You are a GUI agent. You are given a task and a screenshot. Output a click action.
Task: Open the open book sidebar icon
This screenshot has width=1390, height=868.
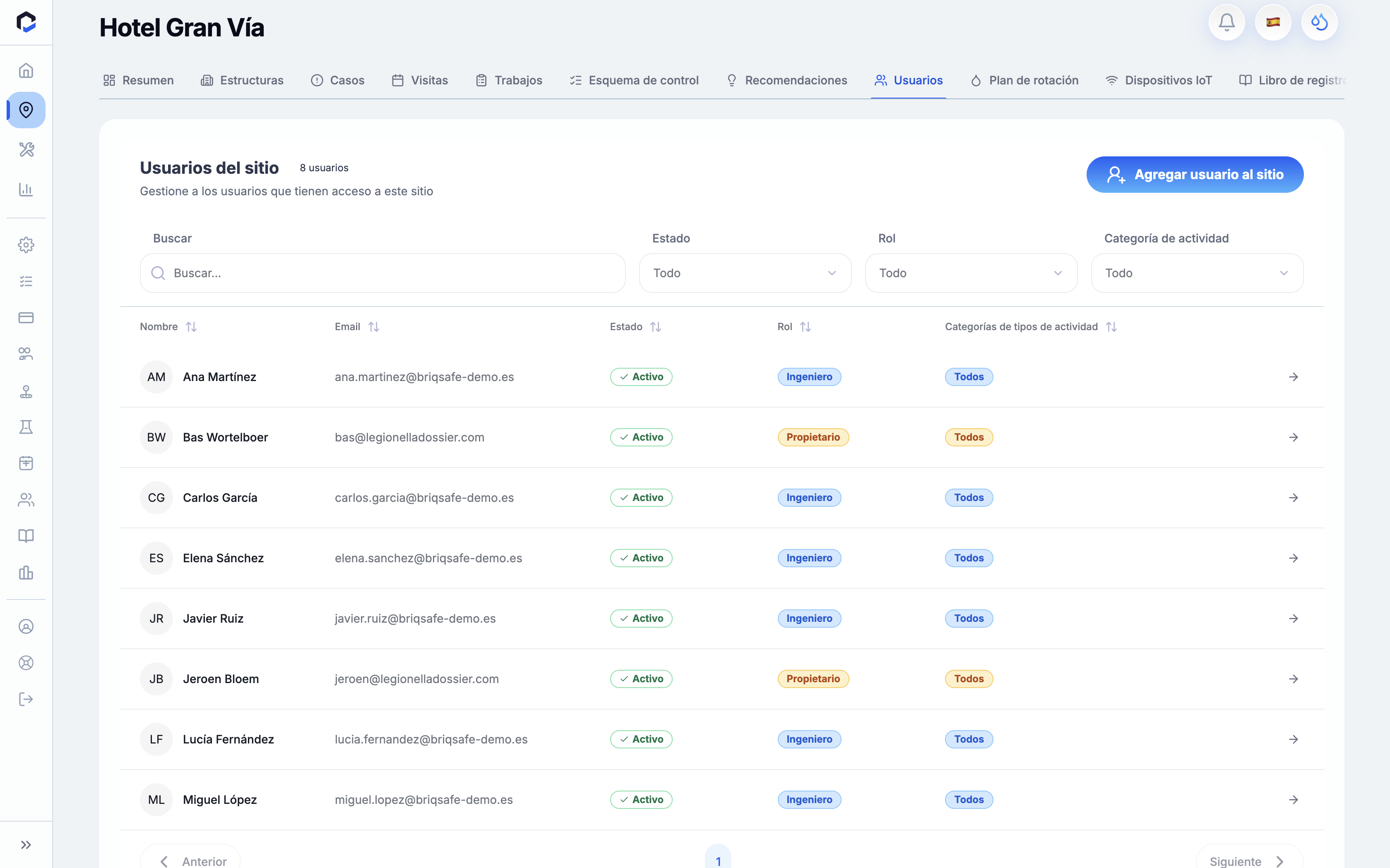26,536
